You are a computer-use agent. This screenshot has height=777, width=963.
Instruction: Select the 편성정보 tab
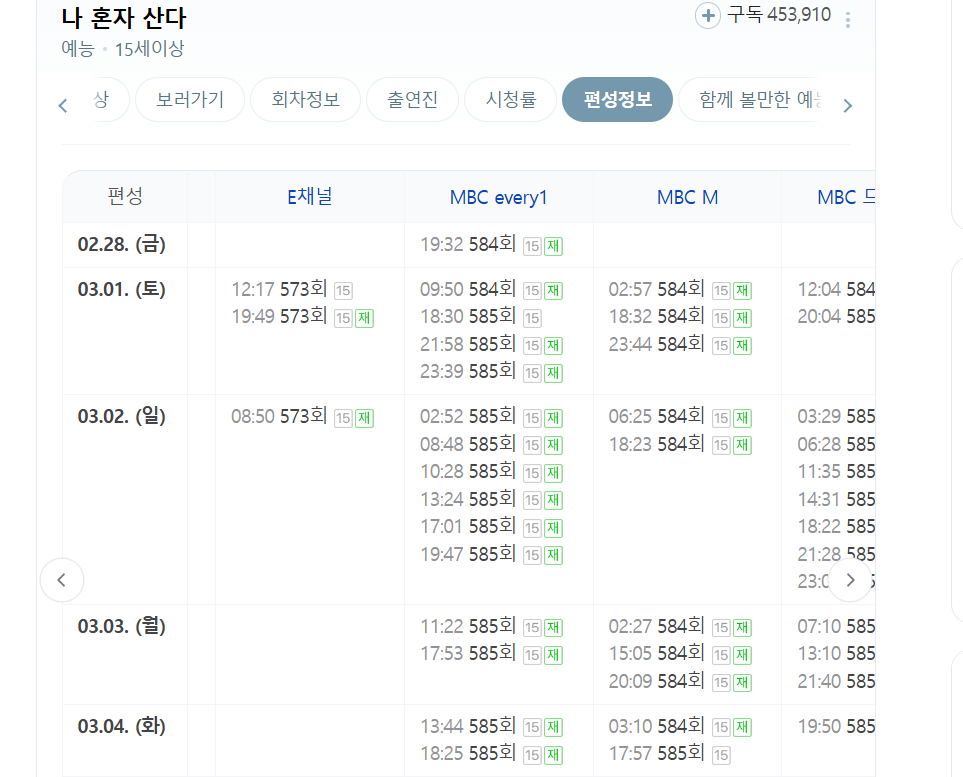click(617, 100)
